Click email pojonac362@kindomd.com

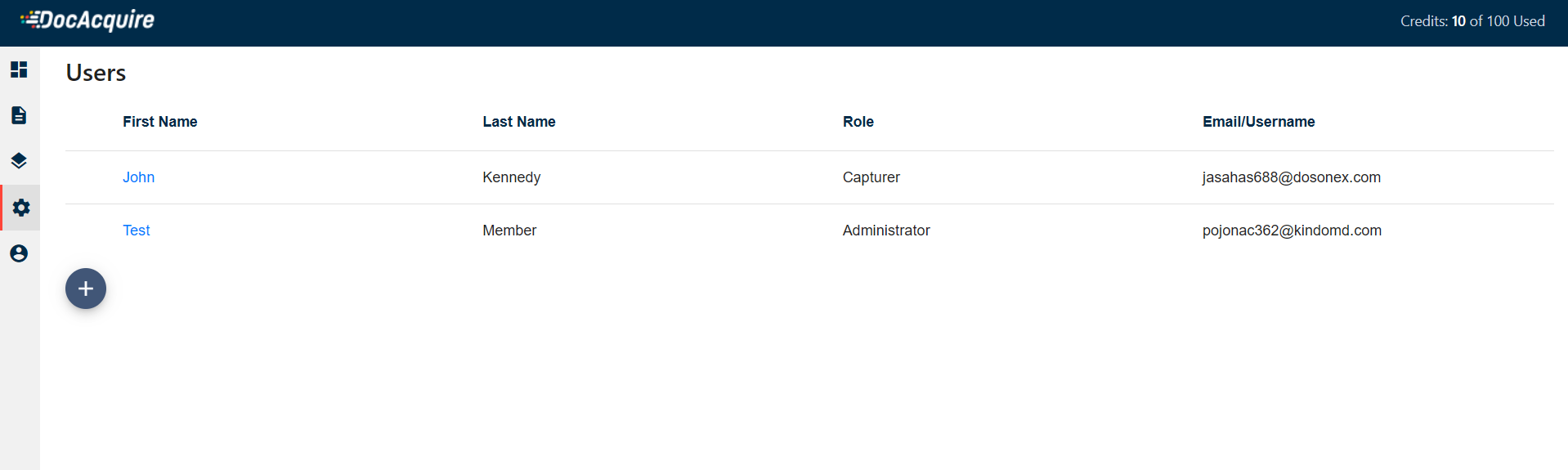click(1292, 231)
